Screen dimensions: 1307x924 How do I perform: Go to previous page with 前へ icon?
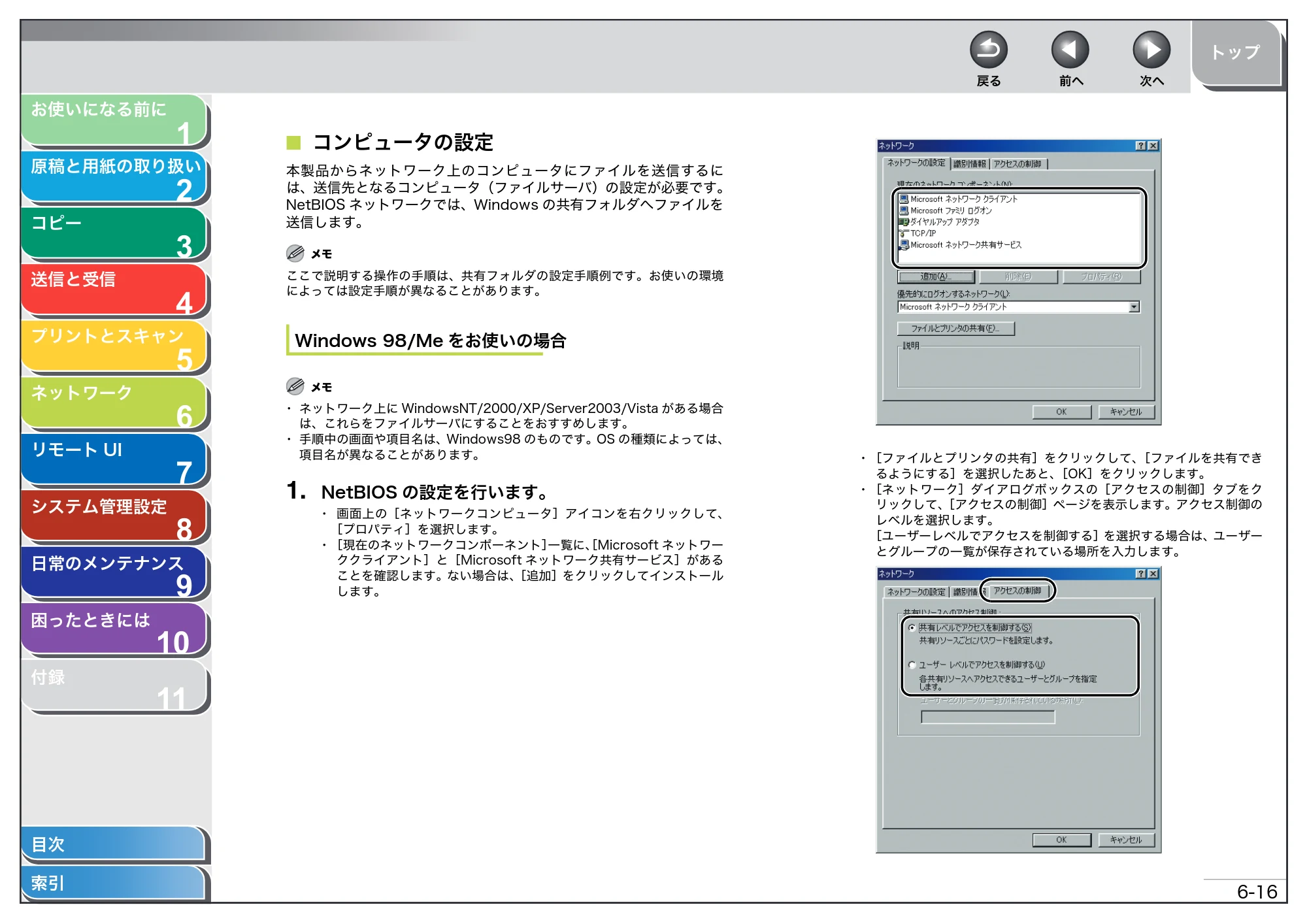pos(1070,50)
